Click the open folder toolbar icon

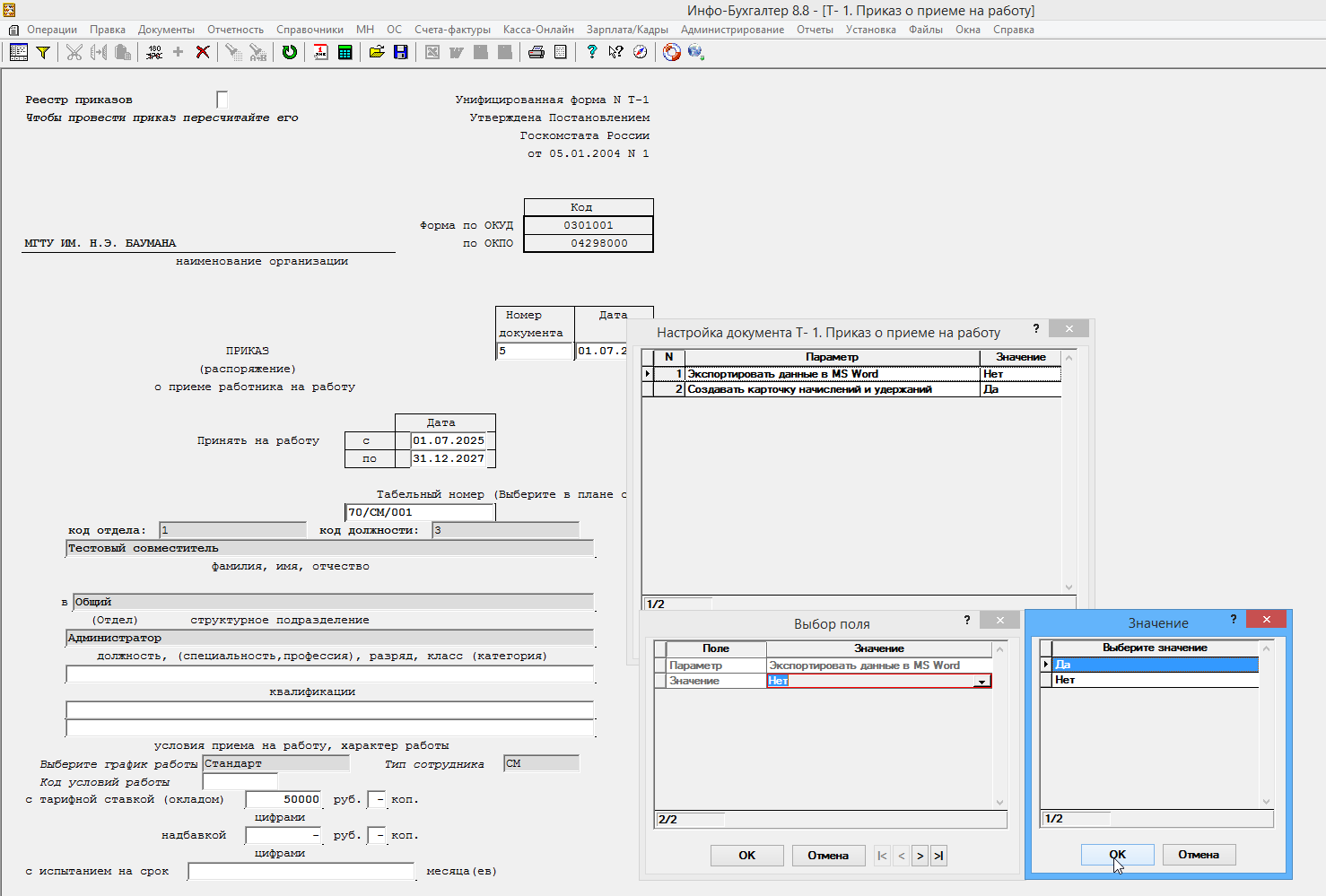pos(377,52)
